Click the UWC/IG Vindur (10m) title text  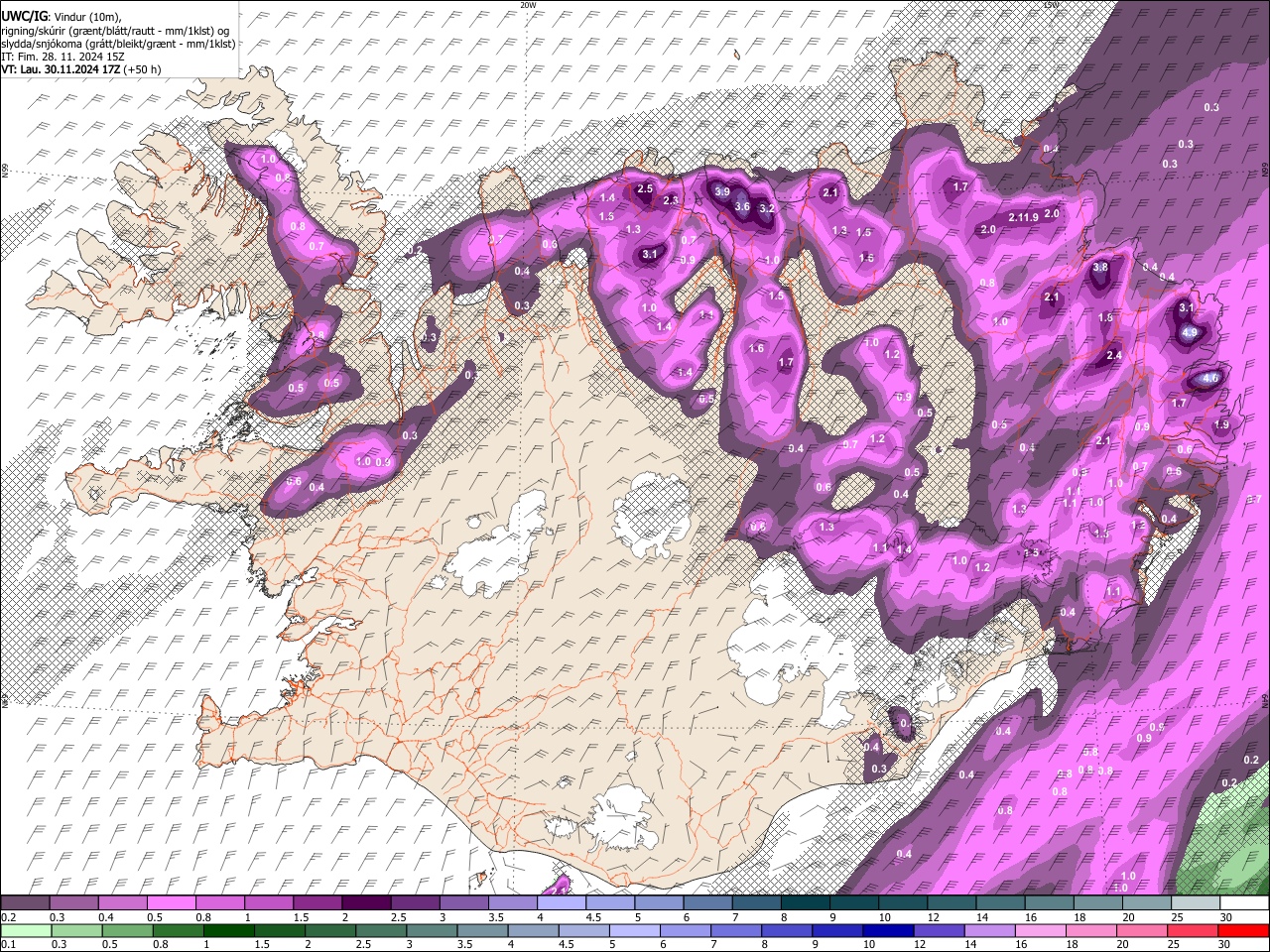61,17
